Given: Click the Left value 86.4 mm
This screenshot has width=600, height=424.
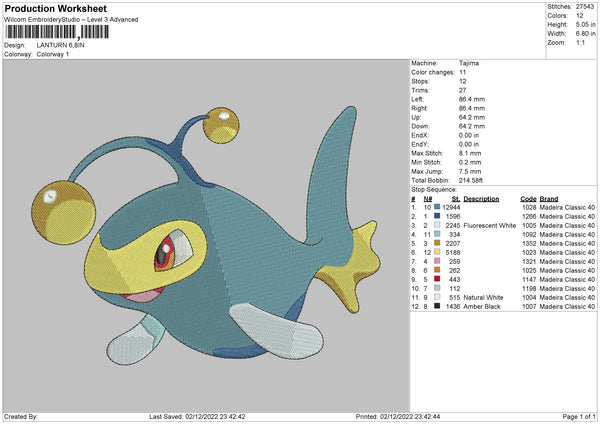Looking at the screenshot, I should (472, 99).
